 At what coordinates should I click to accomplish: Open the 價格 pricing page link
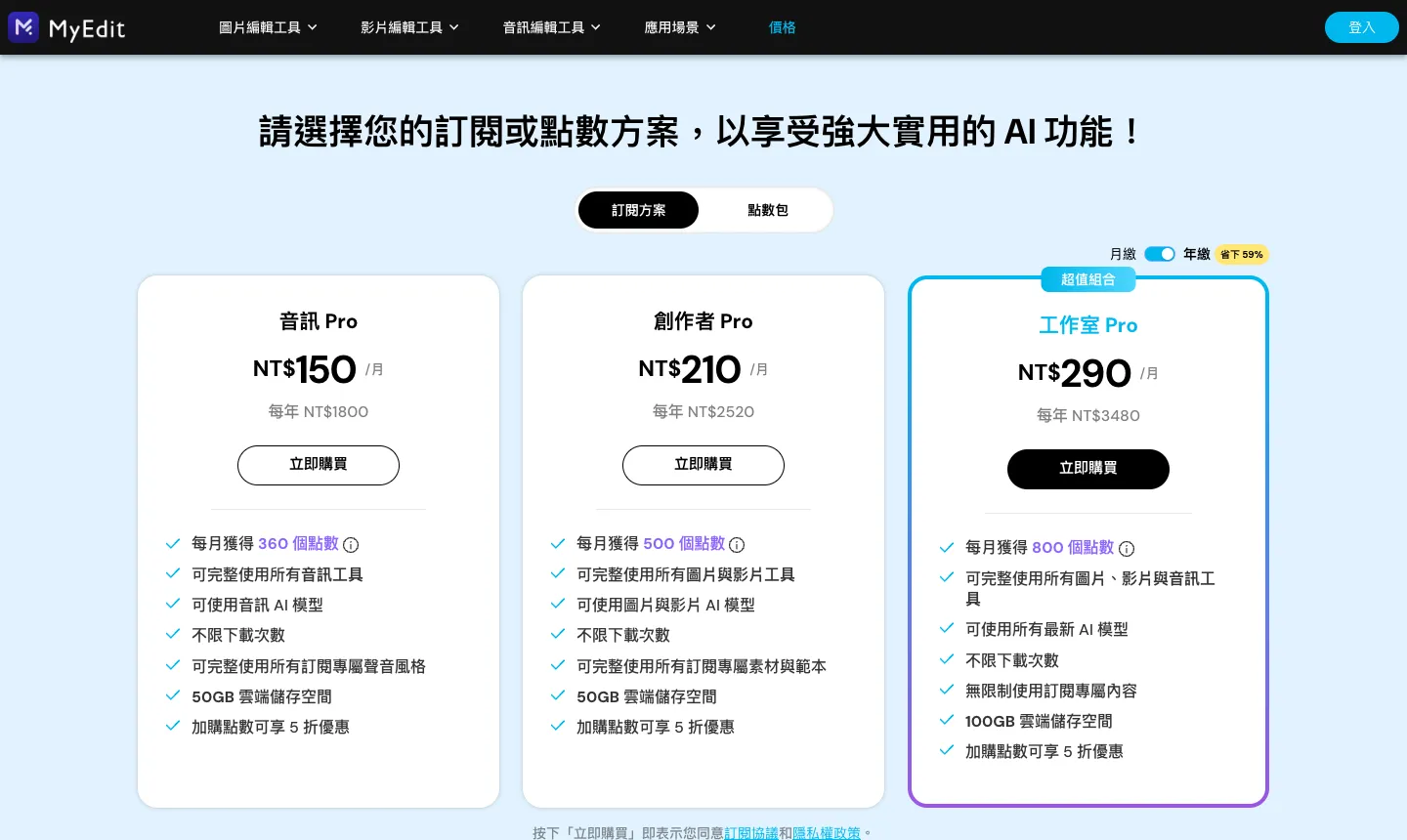783,27
